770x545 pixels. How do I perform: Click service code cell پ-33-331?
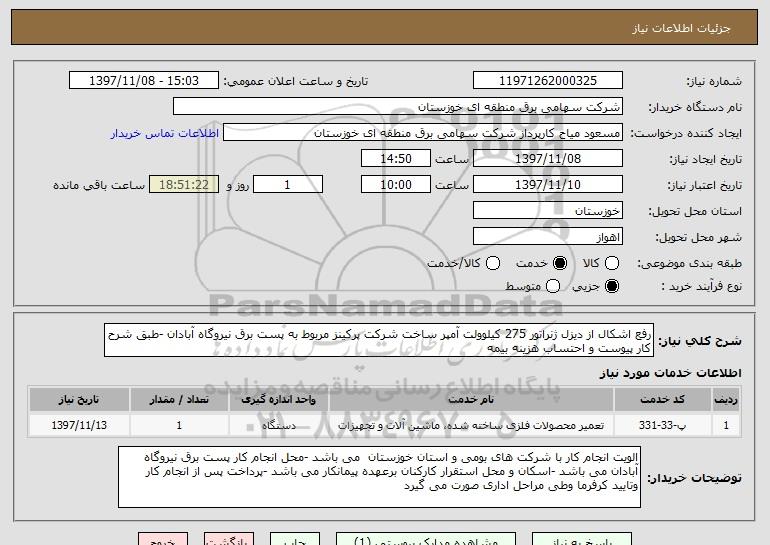click(662, 425)
